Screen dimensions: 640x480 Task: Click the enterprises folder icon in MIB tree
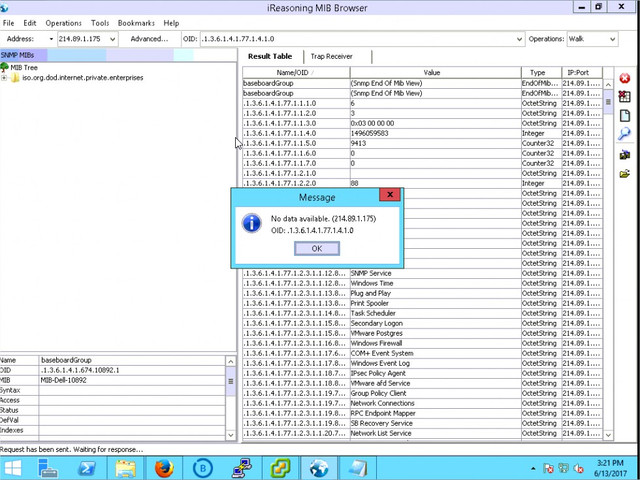(15, 78)
